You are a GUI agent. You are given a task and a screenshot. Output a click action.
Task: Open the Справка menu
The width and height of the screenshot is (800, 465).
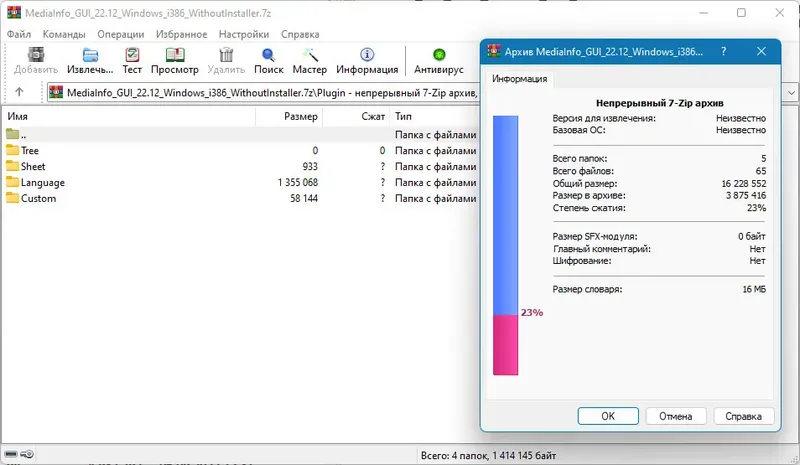tap(300, 34)
